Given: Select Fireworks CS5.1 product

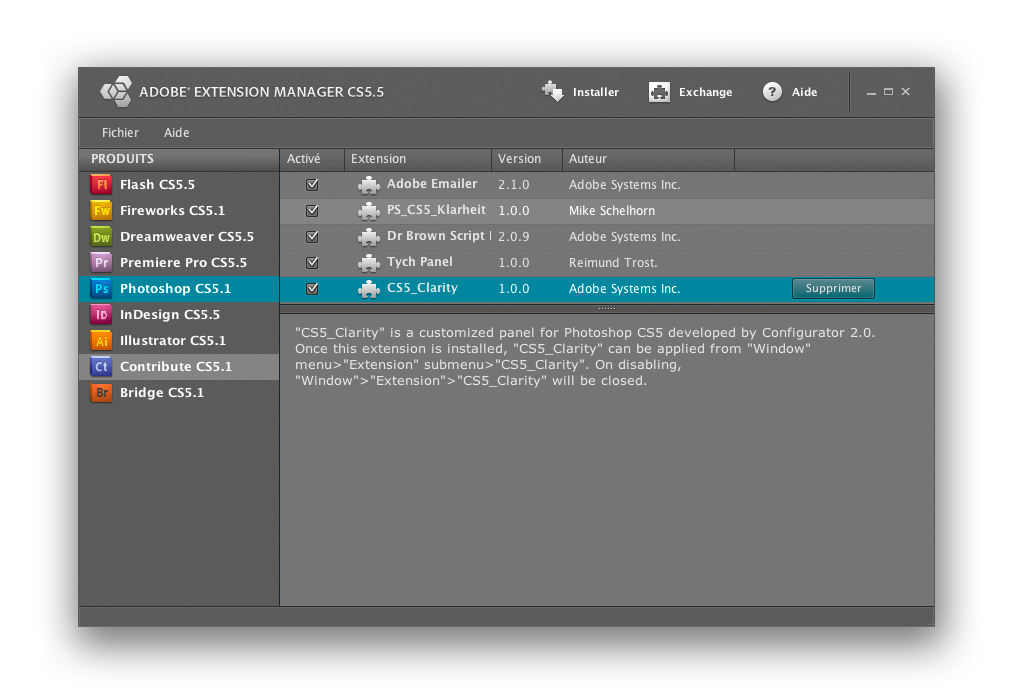Looking at the screenshot, I should [179, 211].
